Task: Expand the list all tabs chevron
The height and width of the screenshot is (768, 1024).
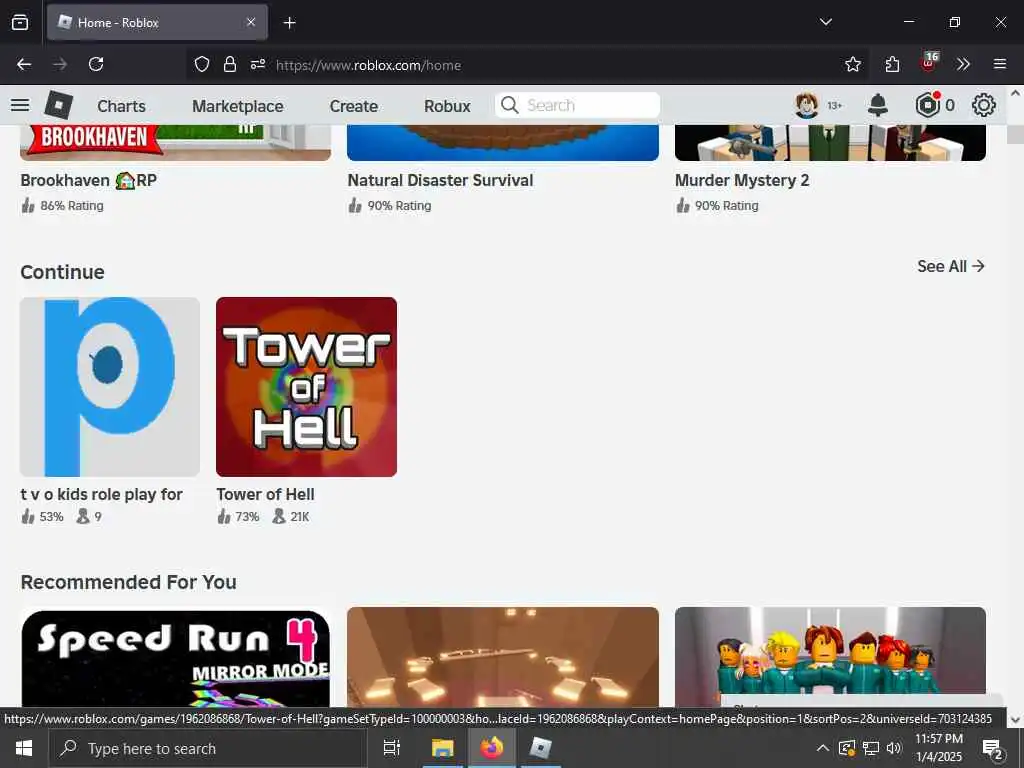Action: [x=825, y=22]
